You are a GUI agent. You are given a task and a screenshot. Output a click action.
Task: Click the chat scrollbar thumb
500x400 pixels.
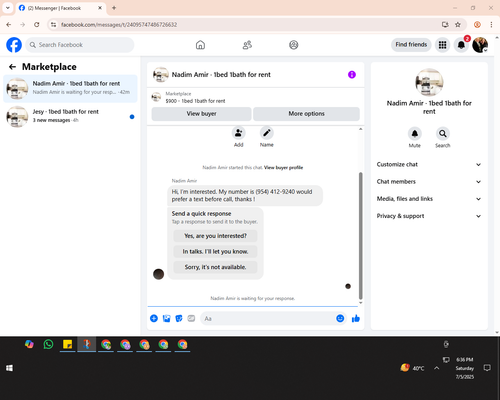[360, 236]
